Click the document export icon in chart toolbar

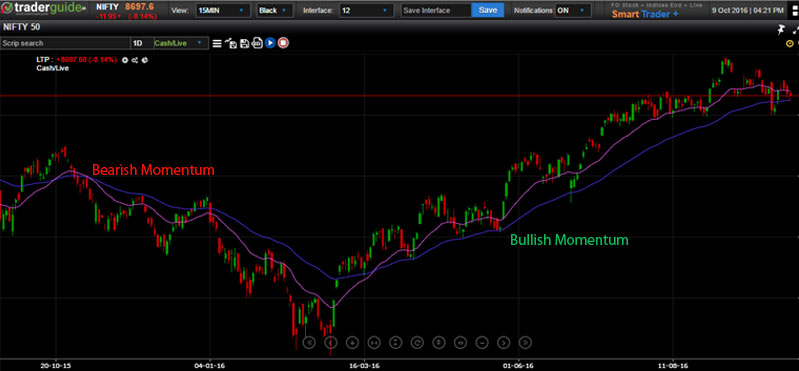pyautogui.click(x=257, y=43)
